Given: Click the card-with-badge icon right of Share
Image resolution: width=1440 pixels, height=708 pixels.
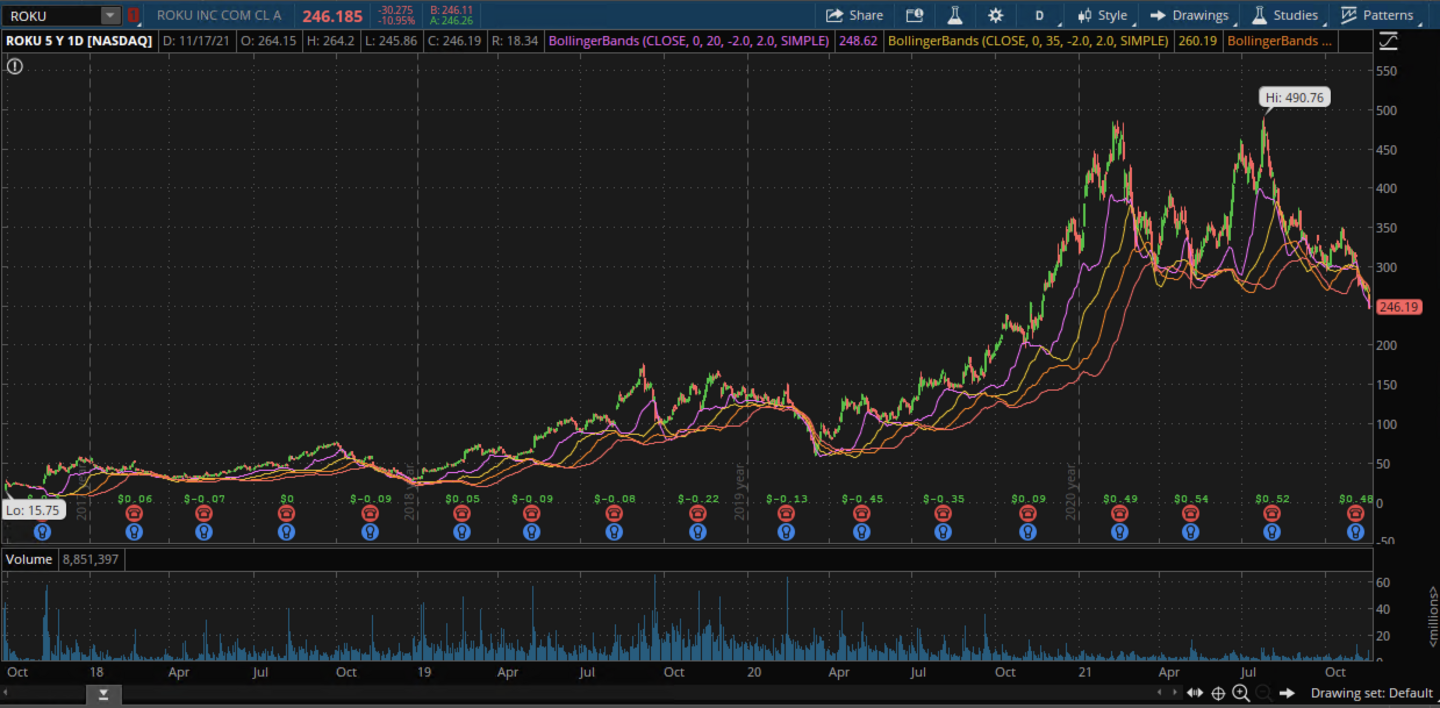Looking at the screenshot, I should [x=914, y=15].
